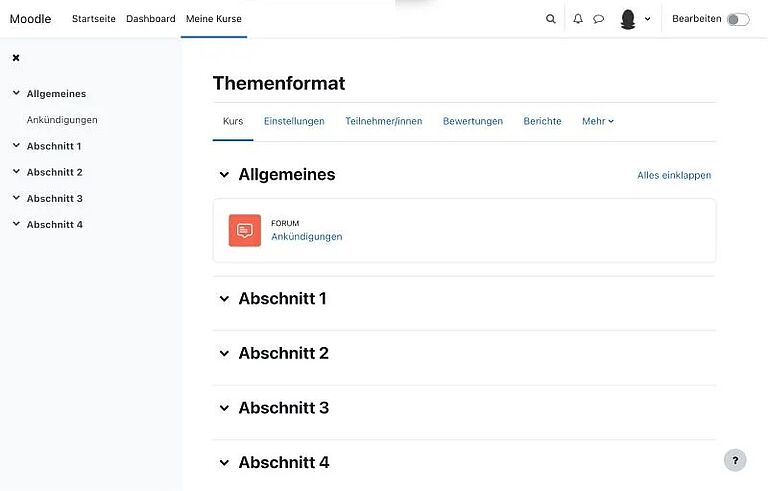Open the help question mark button
Screen dimensions: 768x491
(x=735, y=460)
